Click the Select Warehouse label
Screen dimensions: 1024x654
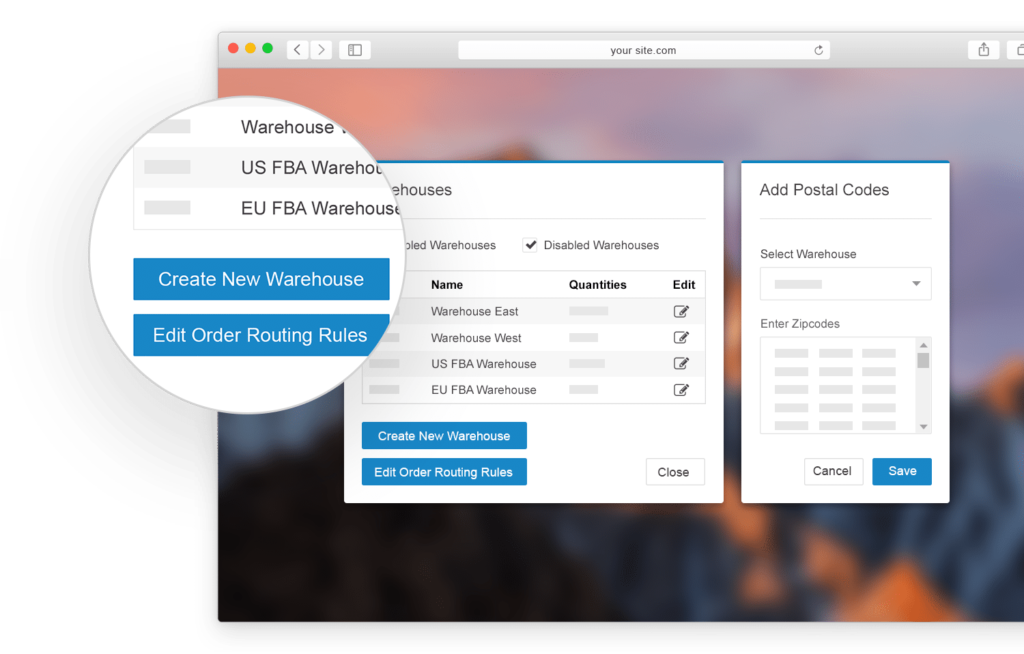808,254
